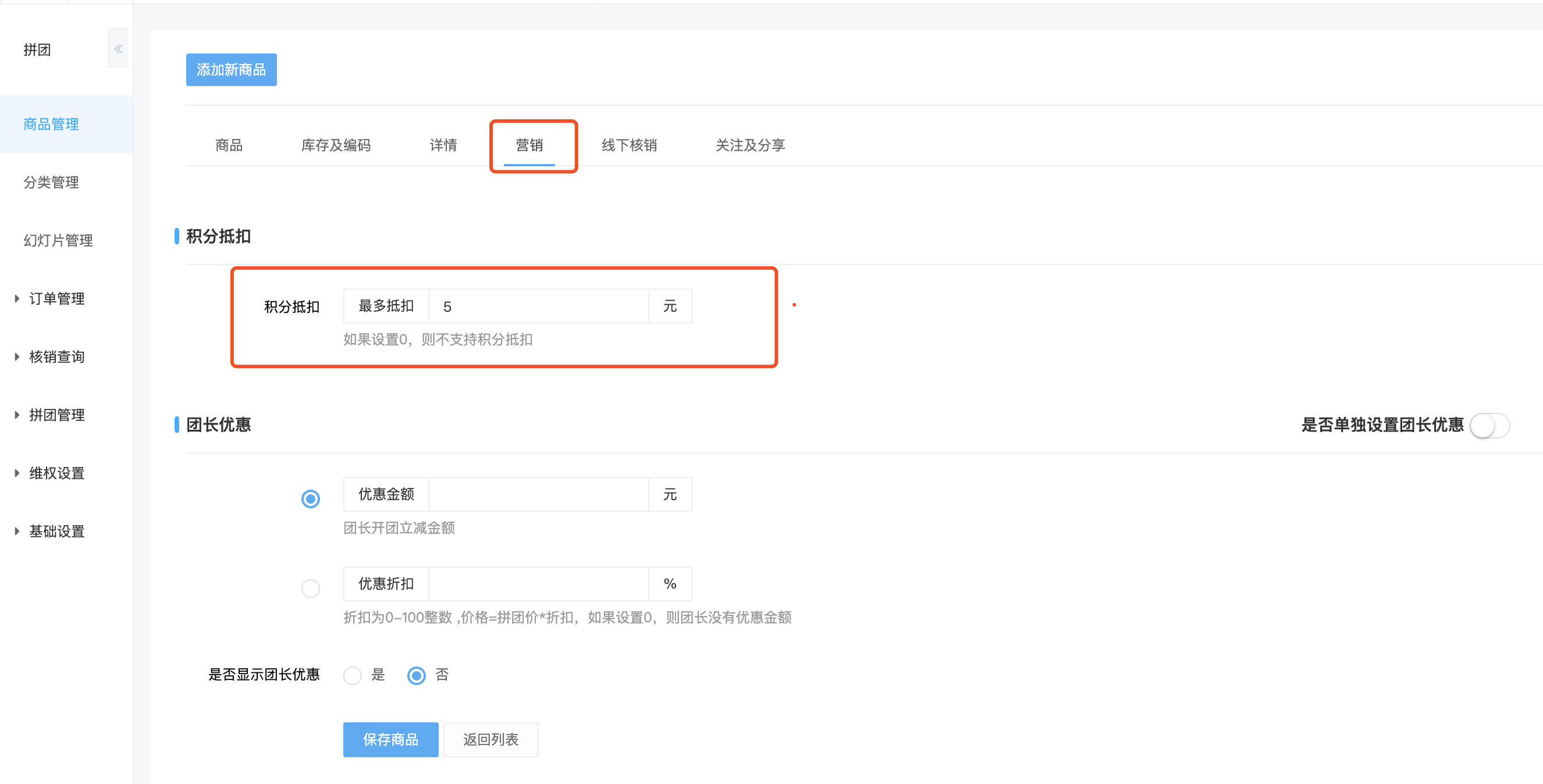Choose 是 for 是否显示团长优惠
This screenshot has height=784, width=1543.
pyautogui.click(x=353, y=675)
